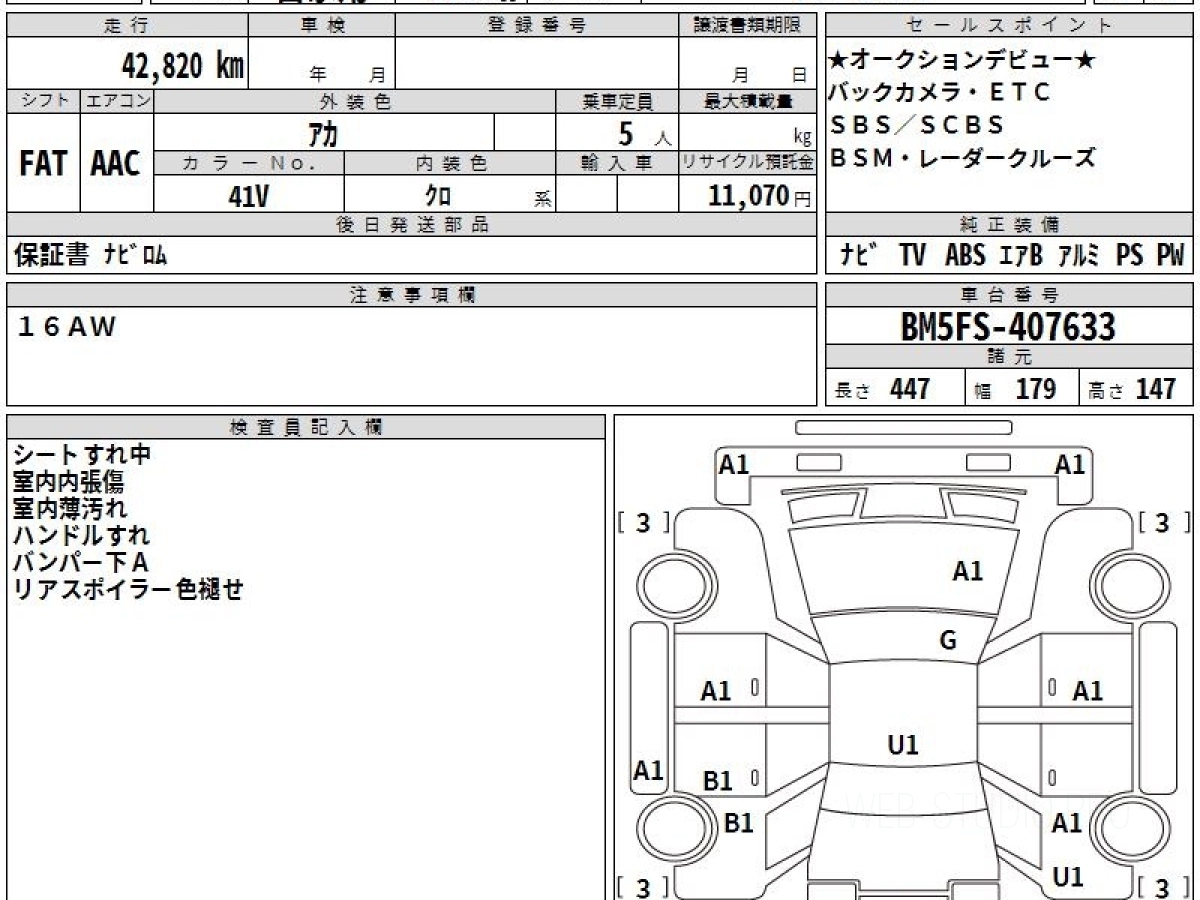This screenshot has width=1200, height=900.
Task: Click the バンパー下A inspector note
Action: point(81,562)
